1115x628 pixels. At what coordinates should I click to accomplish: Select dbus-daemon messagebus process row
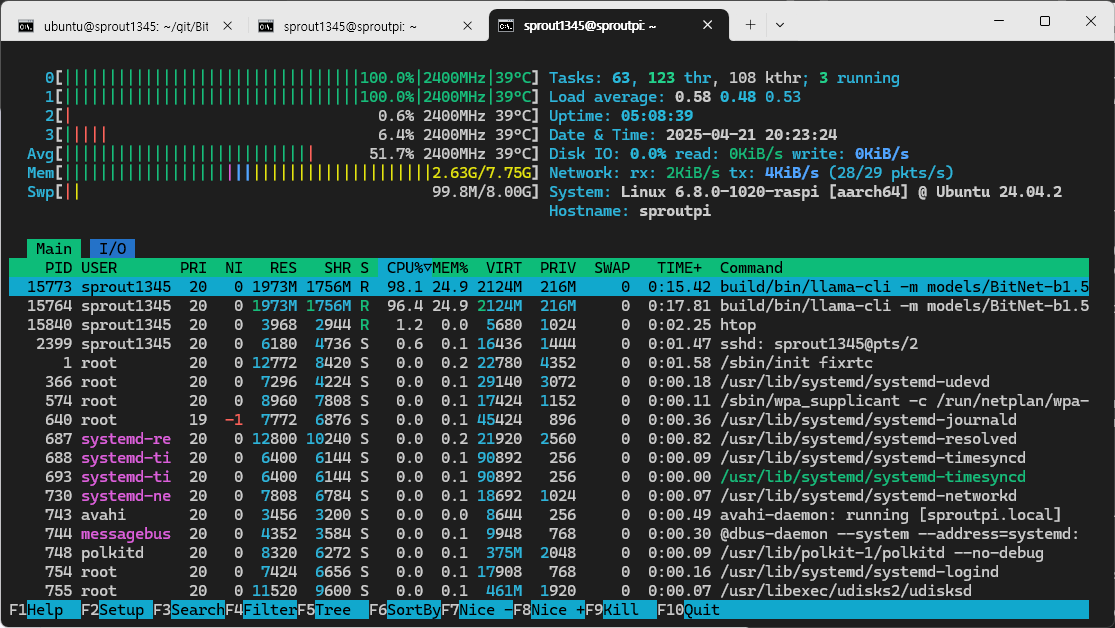[x=549, y=534]
